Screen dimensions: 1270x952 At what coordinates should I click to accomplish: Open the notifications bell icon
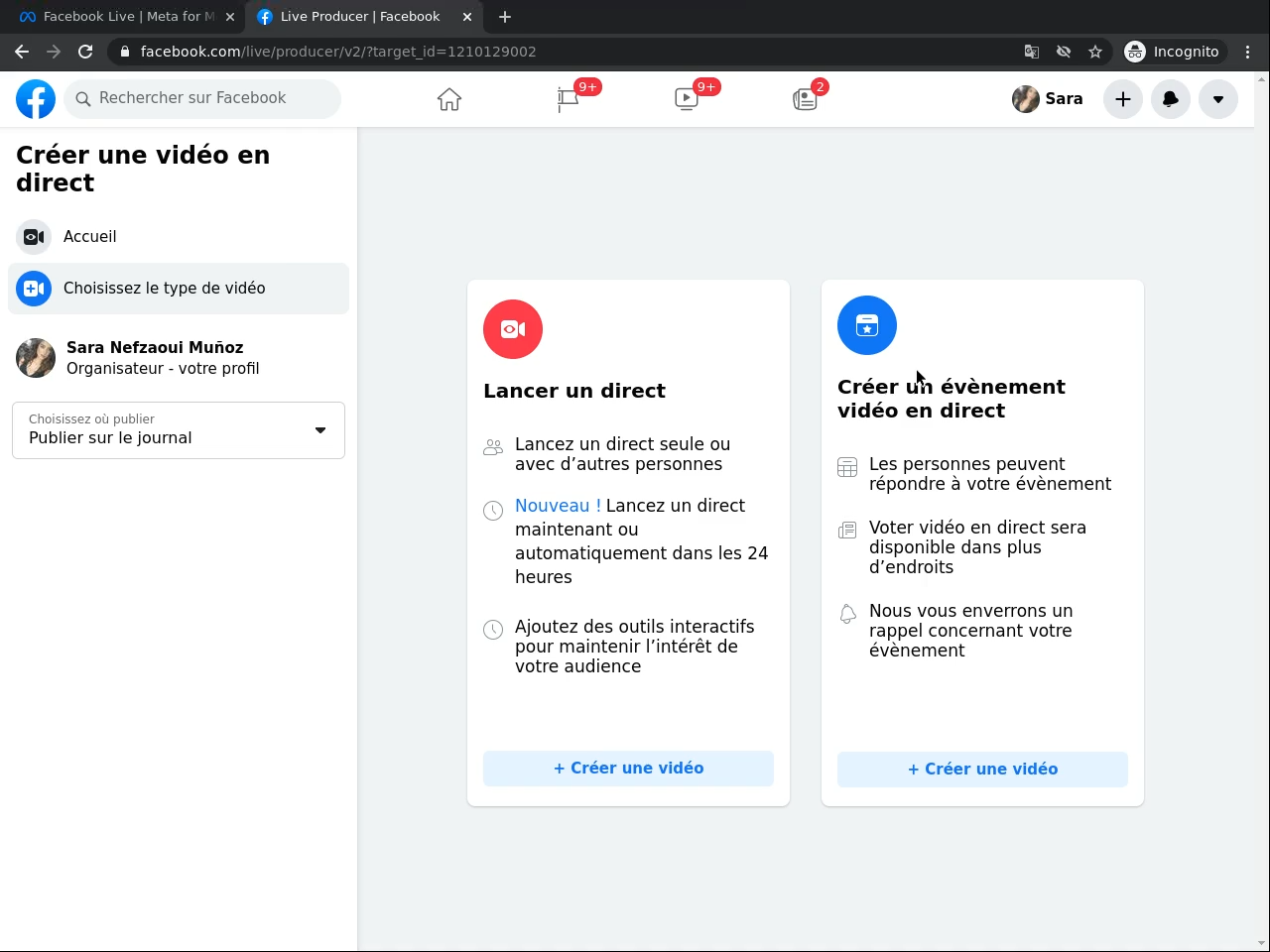[1171, 99]
